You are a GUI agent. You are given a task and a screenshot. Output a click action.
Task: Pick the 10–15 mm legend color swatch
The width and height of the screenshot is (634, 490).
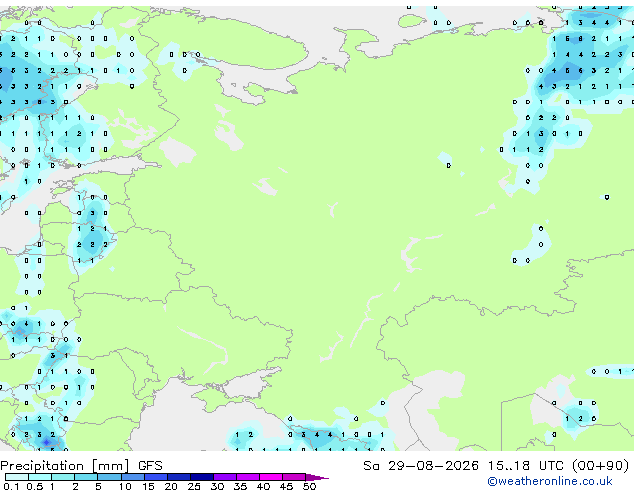(133, 477)
